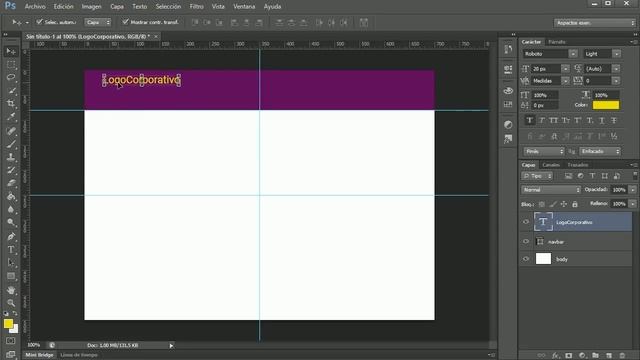Image resolution: width=640 pixels, height=360 pixels.
Task: Select the Move tool
Action: tap(11, 51)
